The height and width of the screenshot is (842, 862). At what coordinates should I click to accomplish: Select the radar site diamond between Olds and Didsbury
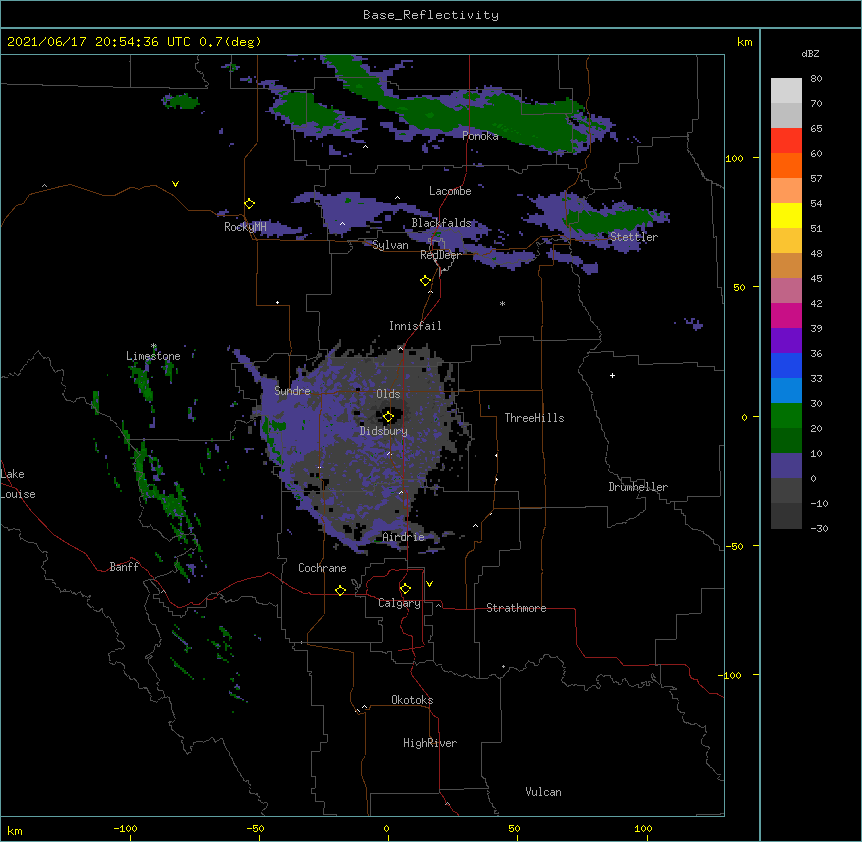[388, 417]
